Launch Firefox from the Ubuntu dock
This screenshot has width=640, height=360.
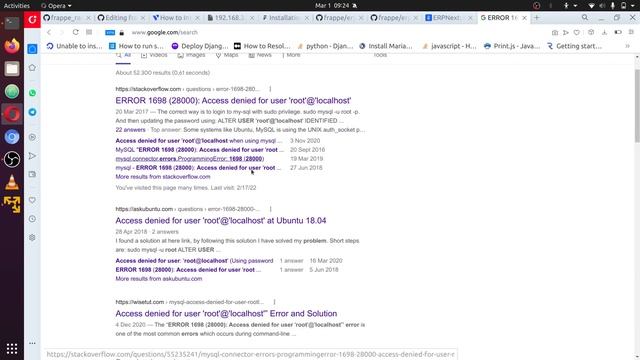point(12,45)
